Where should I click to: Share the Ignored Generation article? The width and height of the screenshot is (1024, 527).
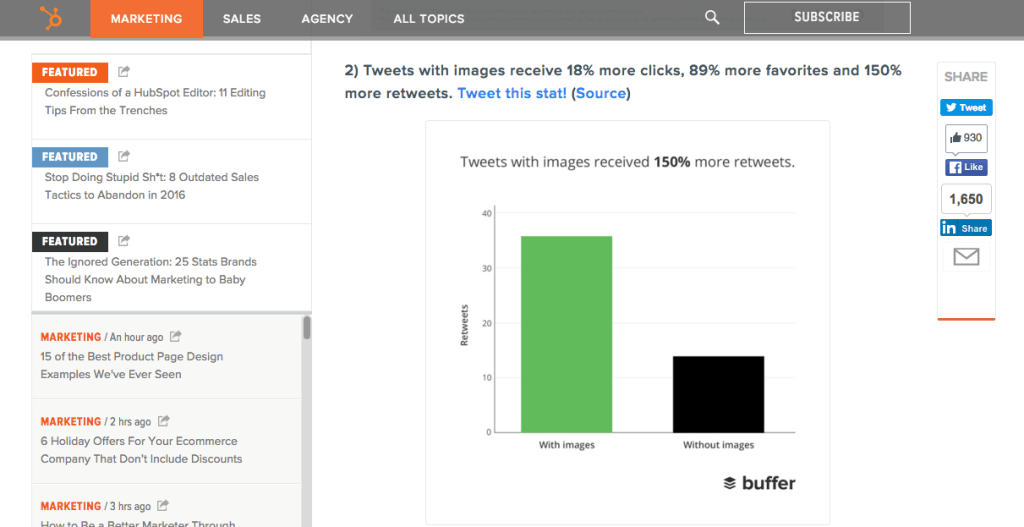click(x=124, y=240)
